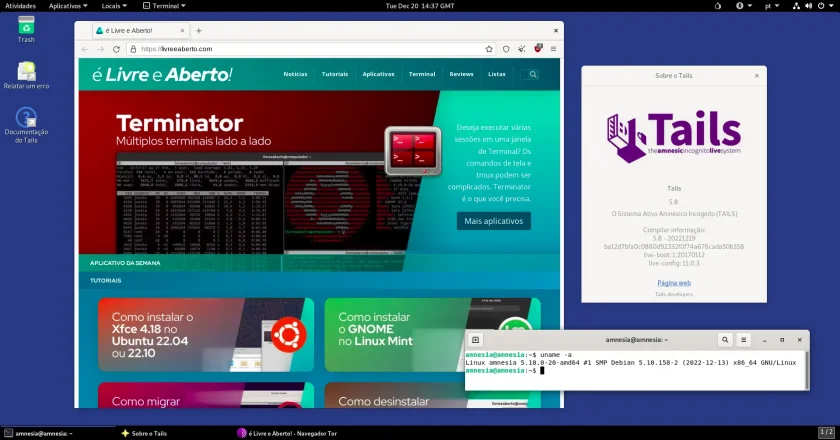Open the shield security level icon
840x440 pixels.
point(506,49)
